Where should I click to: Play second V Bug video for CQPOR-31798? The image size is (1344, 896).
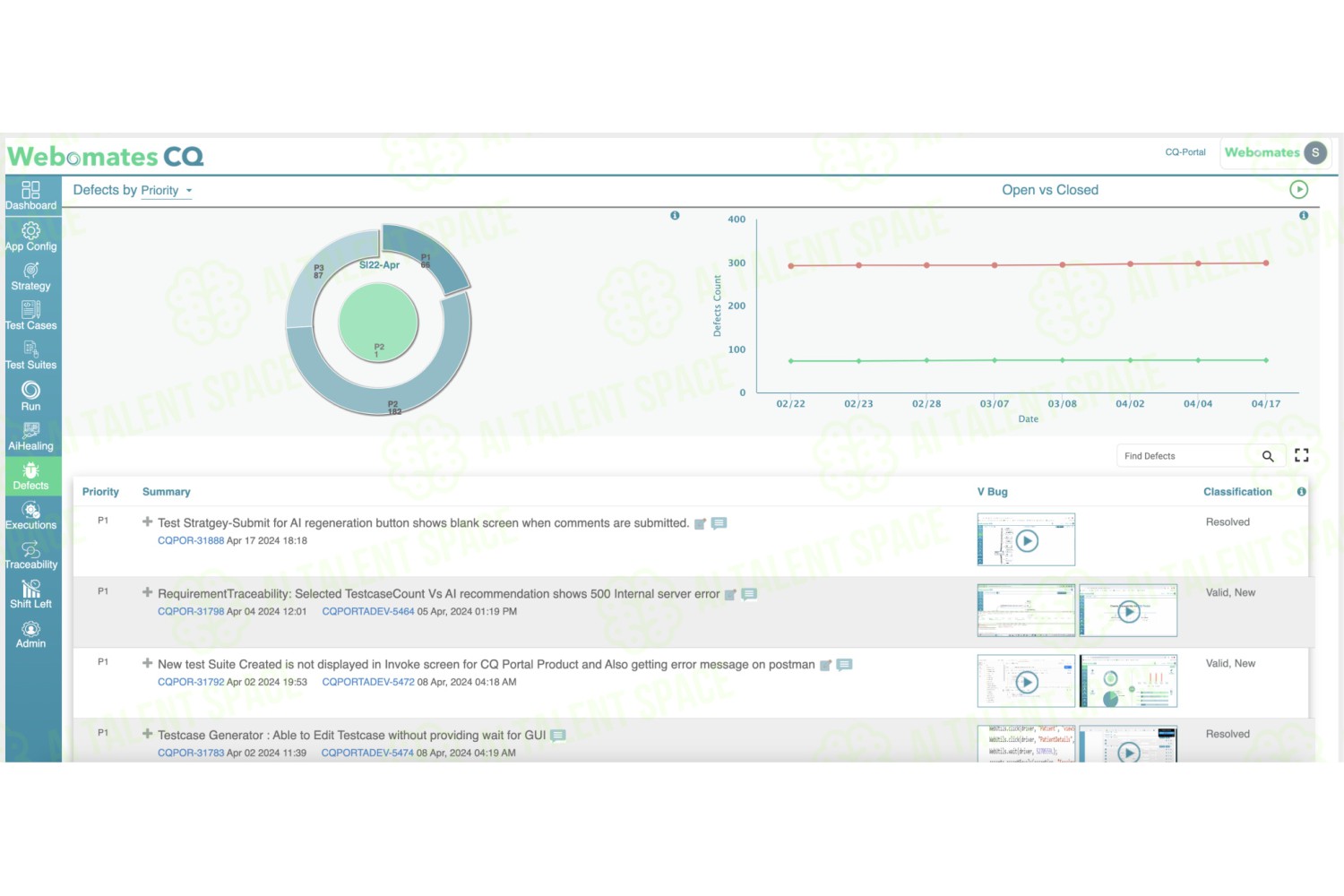(1128, 611)
